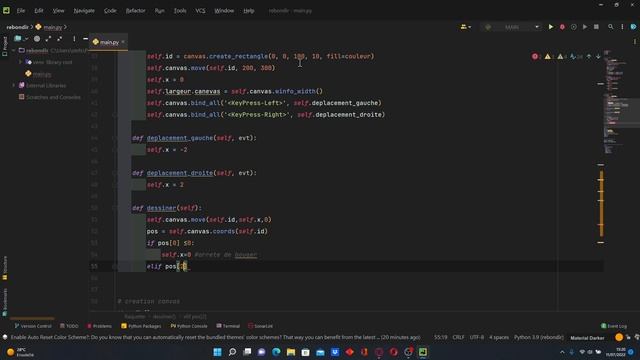
Task: Click the Material Darker theme widget
Action: pos(587,338)
